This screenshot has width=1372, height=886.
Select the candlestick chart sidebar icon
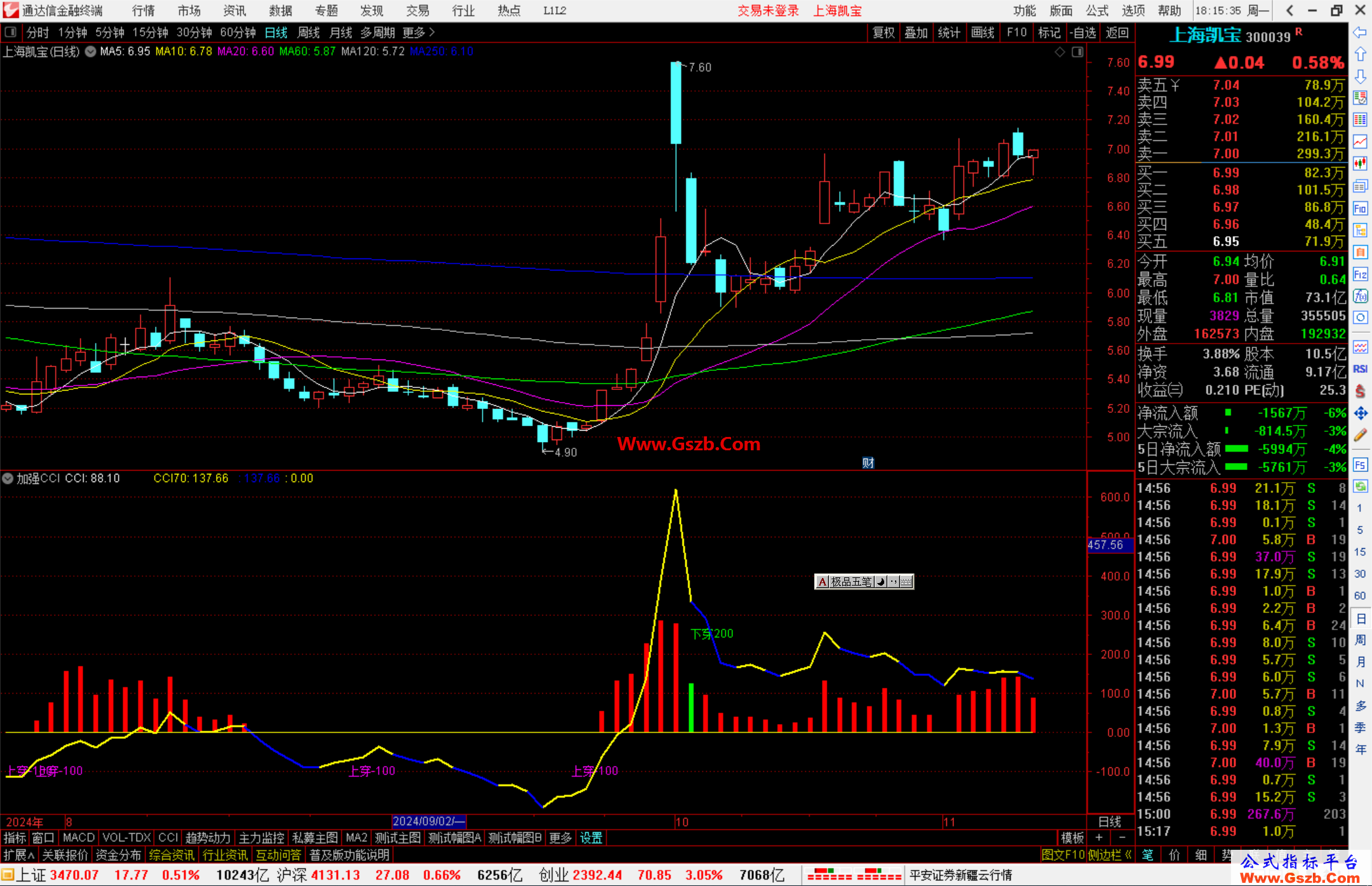[1360, 164]
